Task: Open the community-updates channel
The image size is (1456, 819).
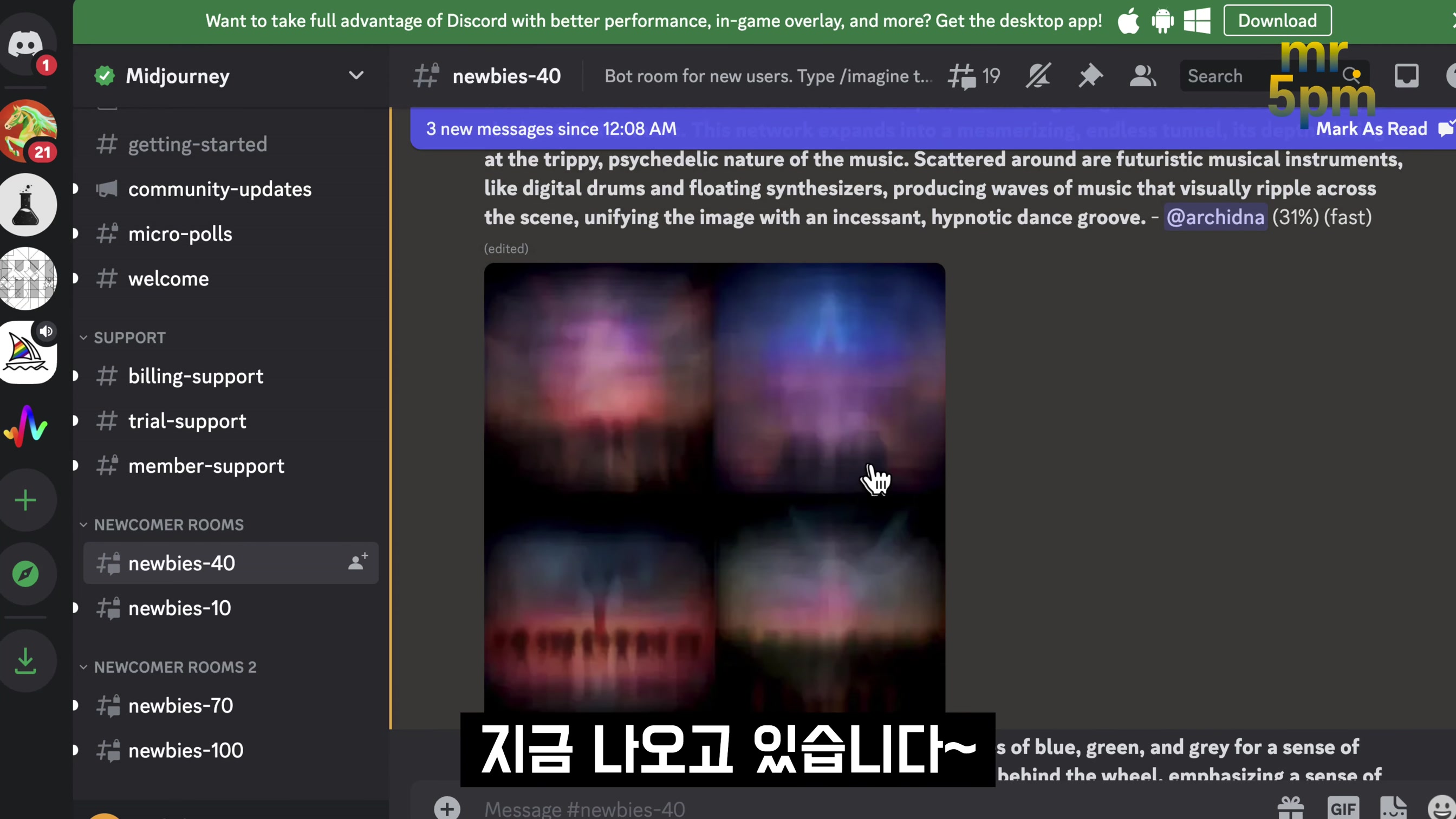Action: pos(231,189)
